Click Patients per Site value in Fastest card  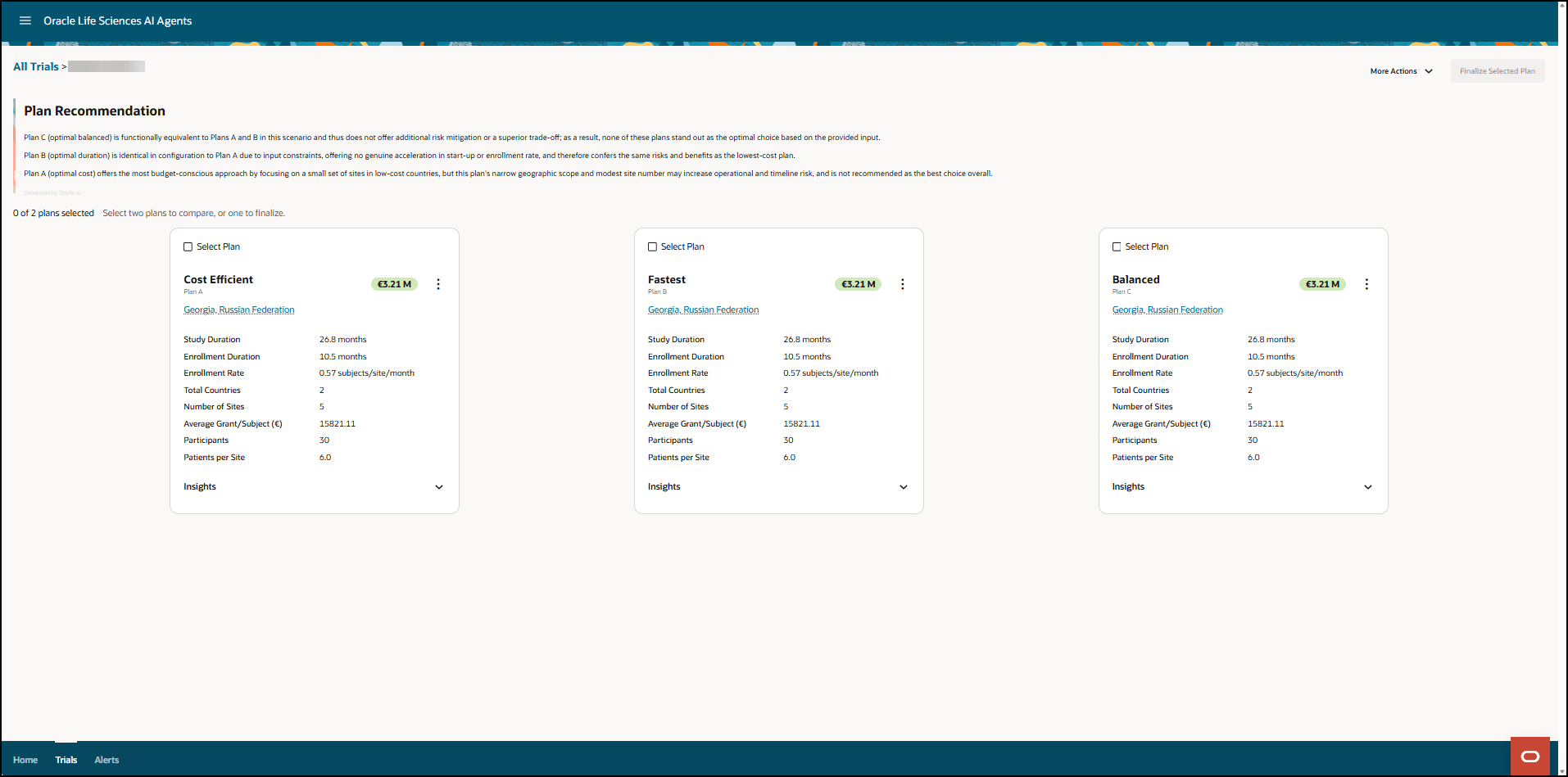click(x=789, y=457)
